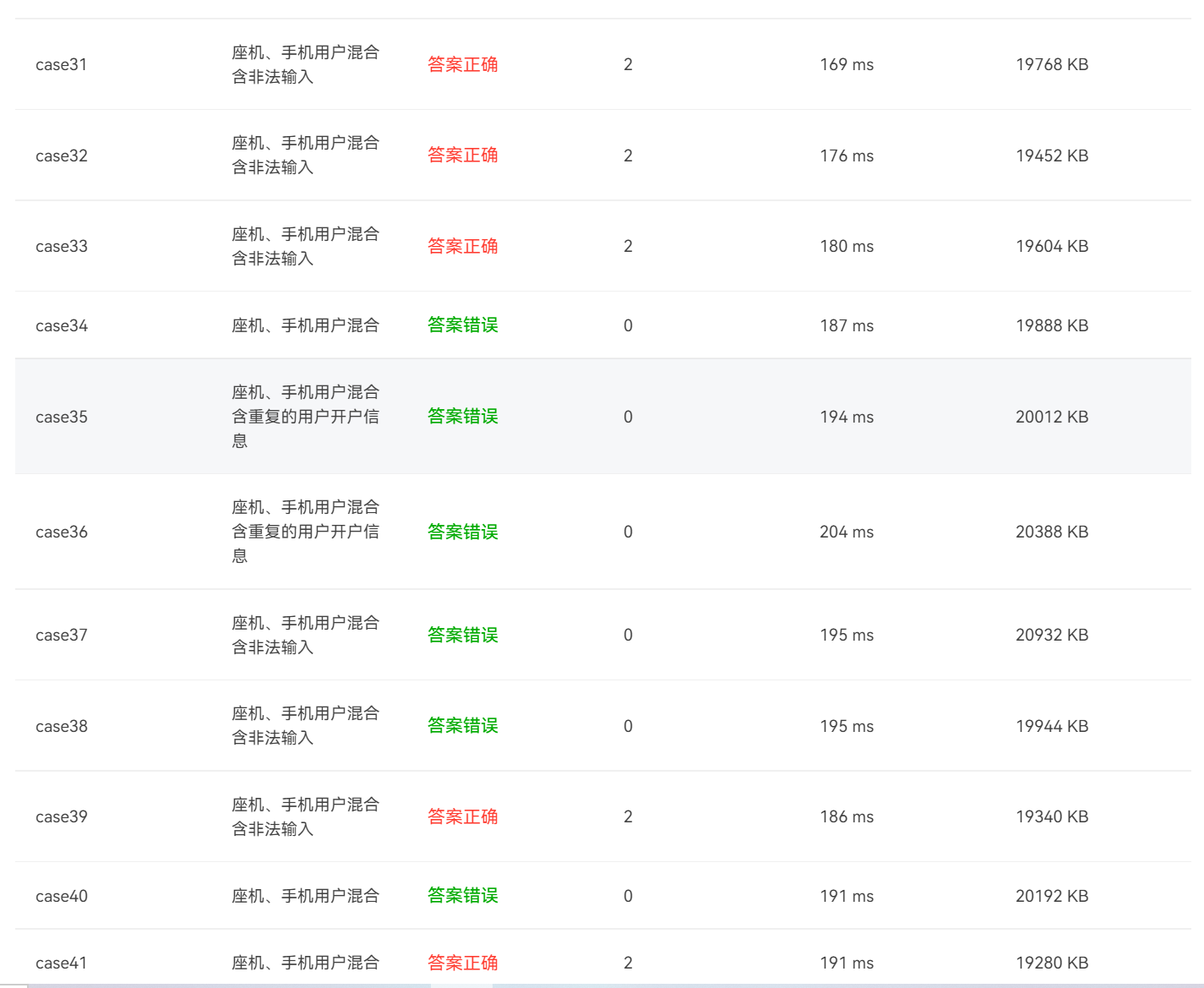Click the 答案错误 status for case40

pos(462,896)
